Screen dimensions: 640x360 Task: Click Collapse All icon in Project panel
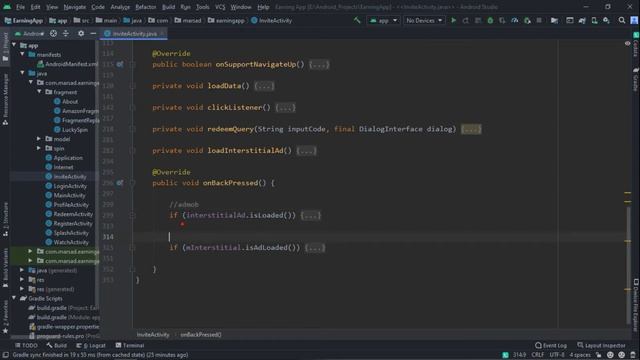tap(66, 33)
